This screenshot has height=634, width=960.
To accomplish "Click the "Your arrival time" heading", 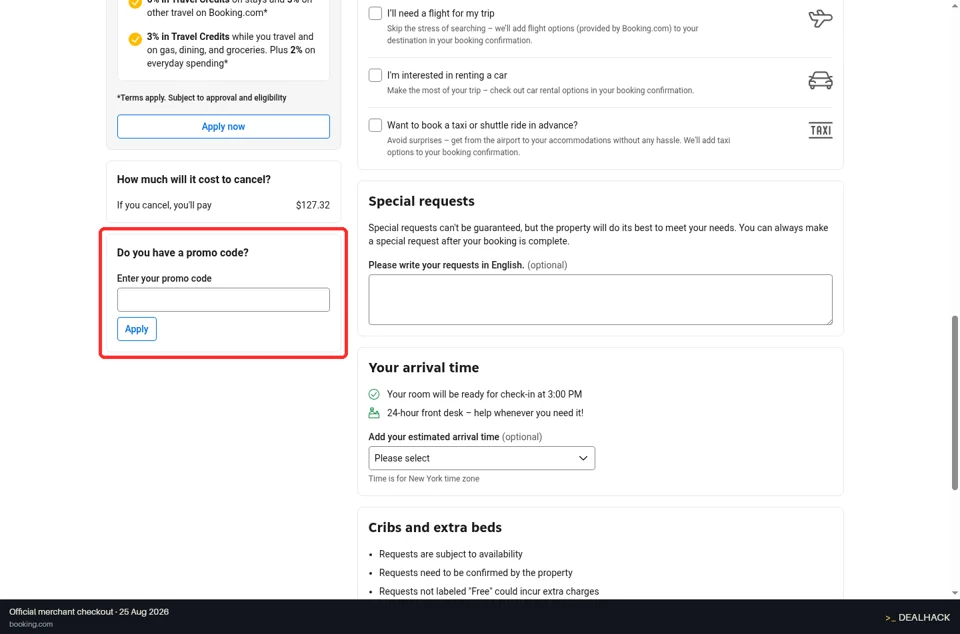I will (424, 367).
